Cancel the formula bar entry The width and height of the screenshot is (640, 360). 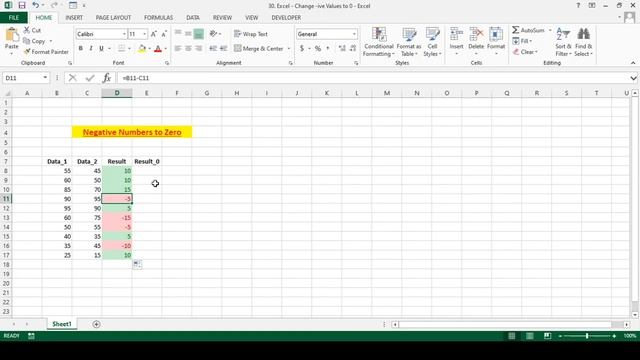click(x=73, y=78)
